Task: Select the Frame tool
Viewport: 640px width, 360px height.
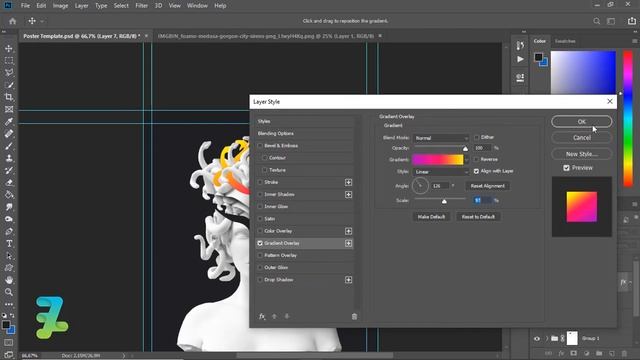Action: [x=9, y=109]
